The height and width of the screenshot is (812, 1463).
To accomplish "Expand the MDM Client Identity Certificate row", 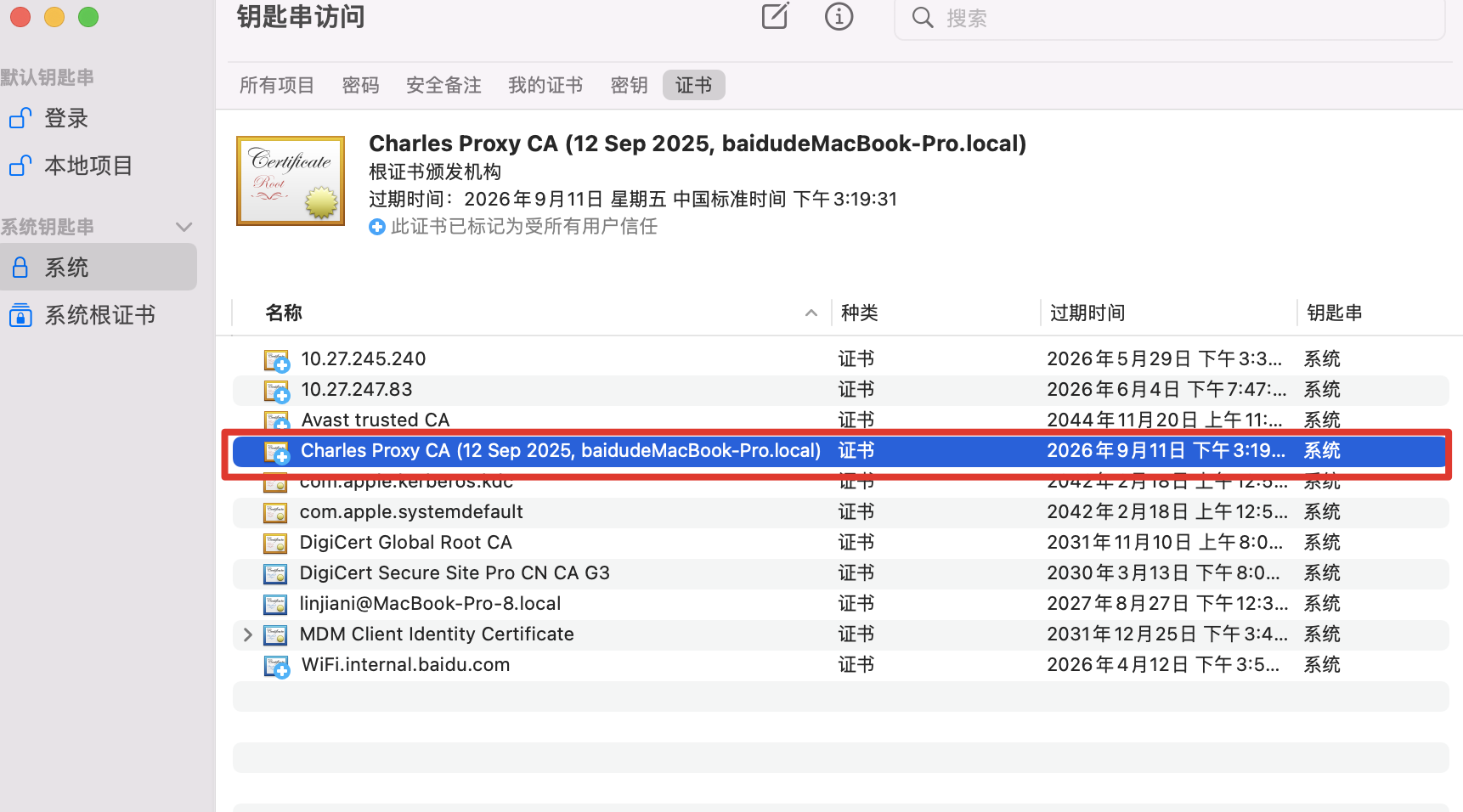I will [247, 634].
